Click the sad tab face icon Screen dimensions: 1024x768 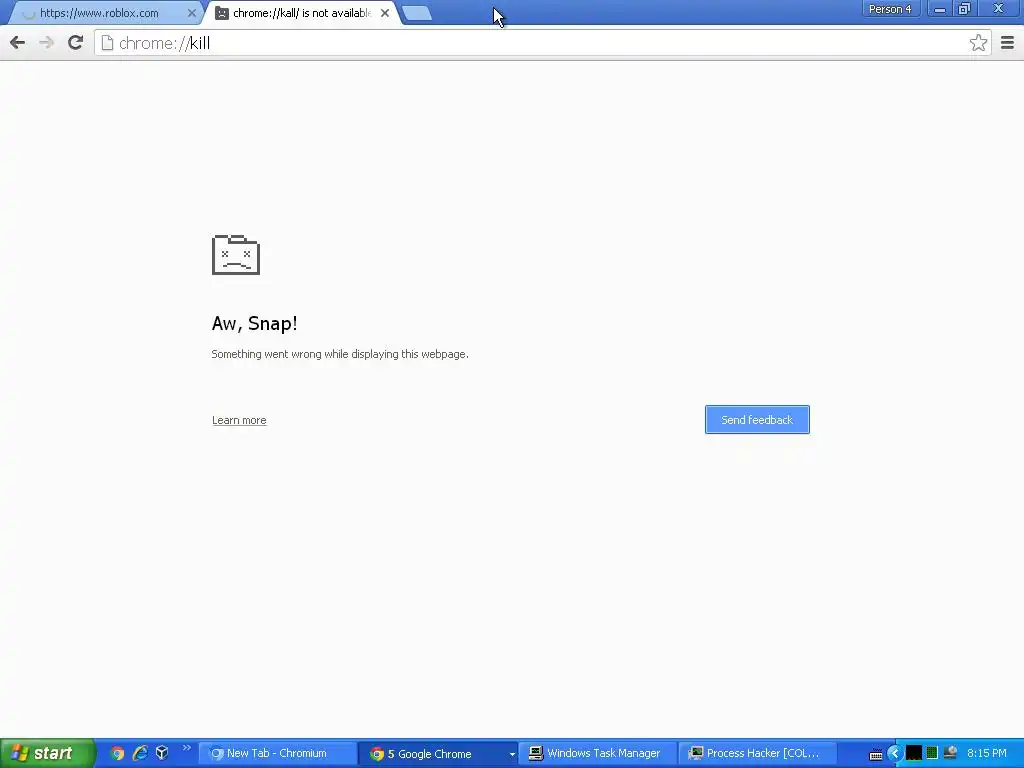point(236,255)
